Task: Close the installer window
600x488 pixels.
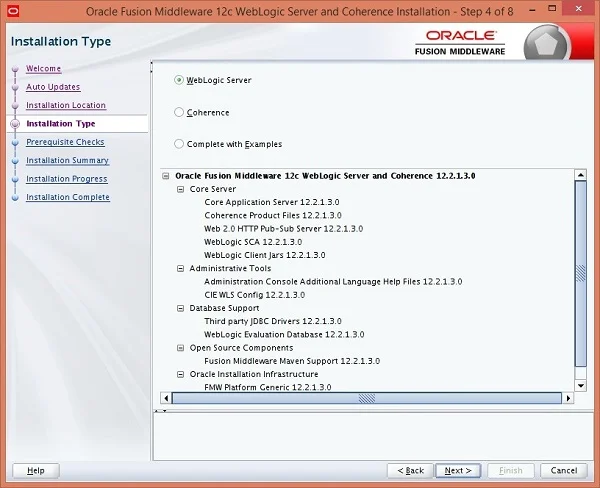Action: [x=579, y=8]
